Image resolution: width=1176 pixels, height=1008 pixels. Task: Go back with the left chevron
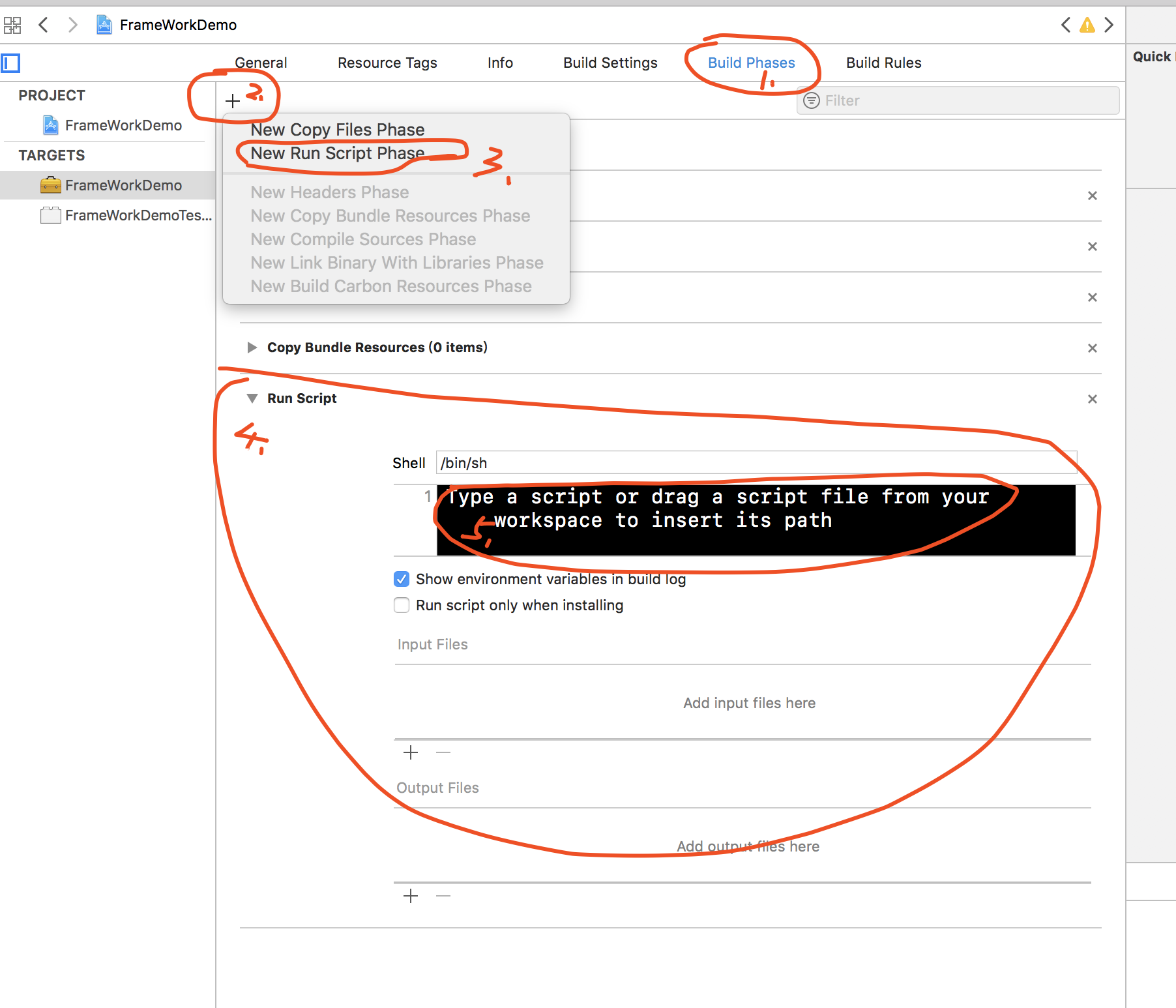(x=44, y=25)
